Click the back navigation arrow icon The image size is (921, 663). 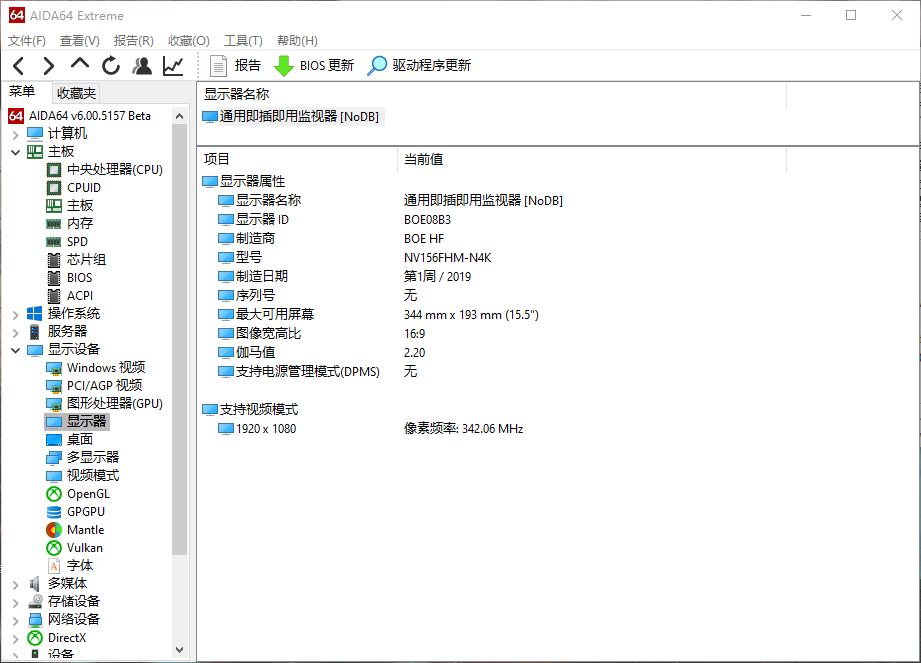(18, 66)
